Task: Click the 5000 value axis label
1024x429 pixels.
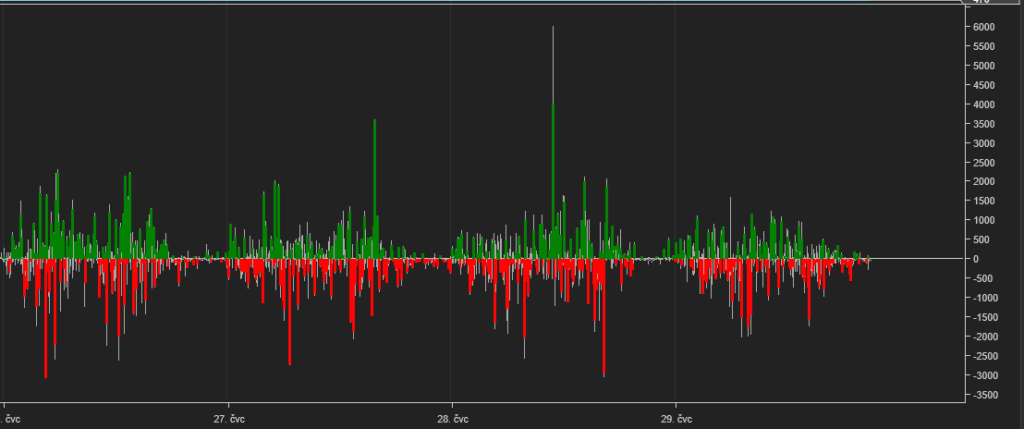Action: [x=985, y=66]
